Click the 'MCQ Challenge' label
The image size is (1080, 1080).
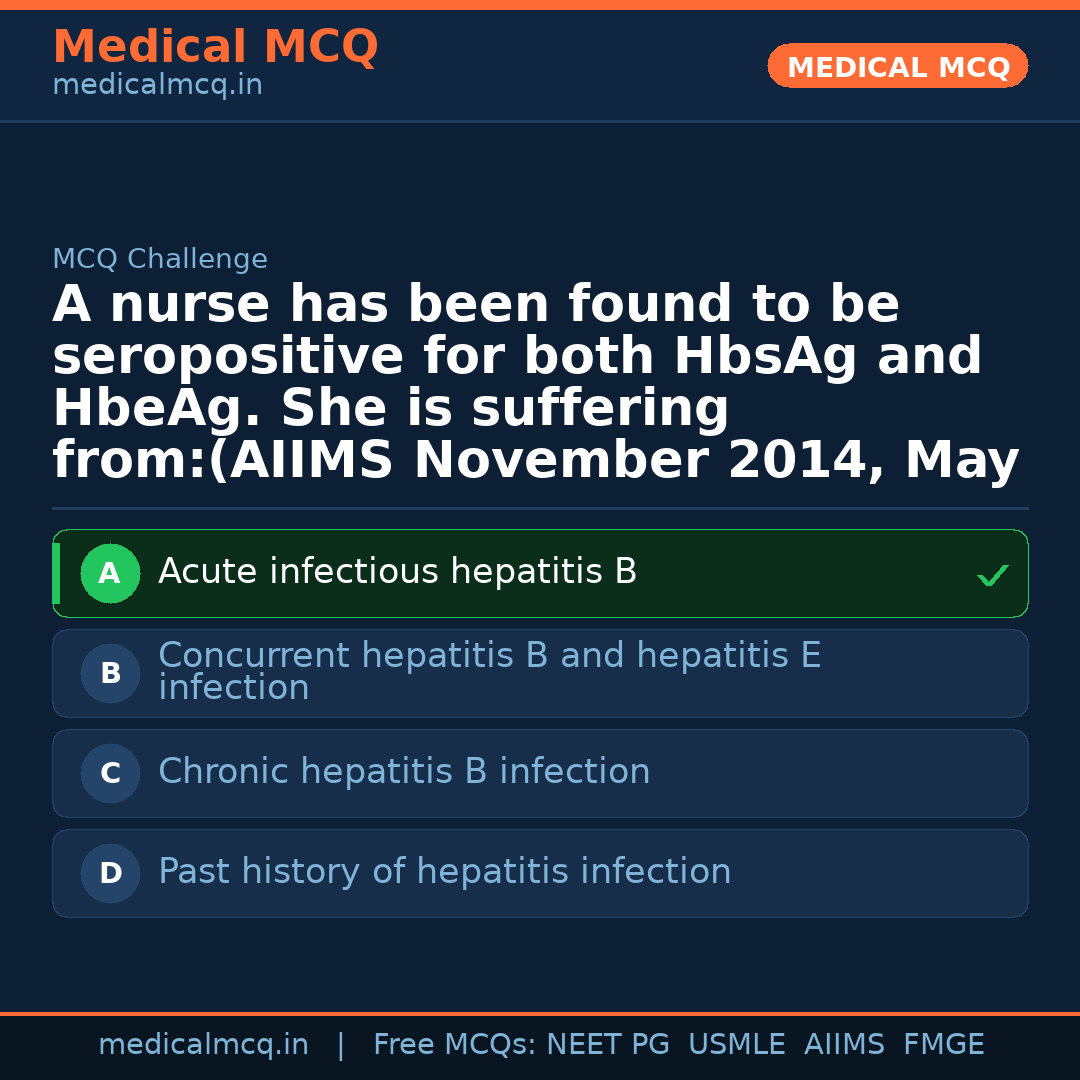pyautogui.click(x=160, y=260)
